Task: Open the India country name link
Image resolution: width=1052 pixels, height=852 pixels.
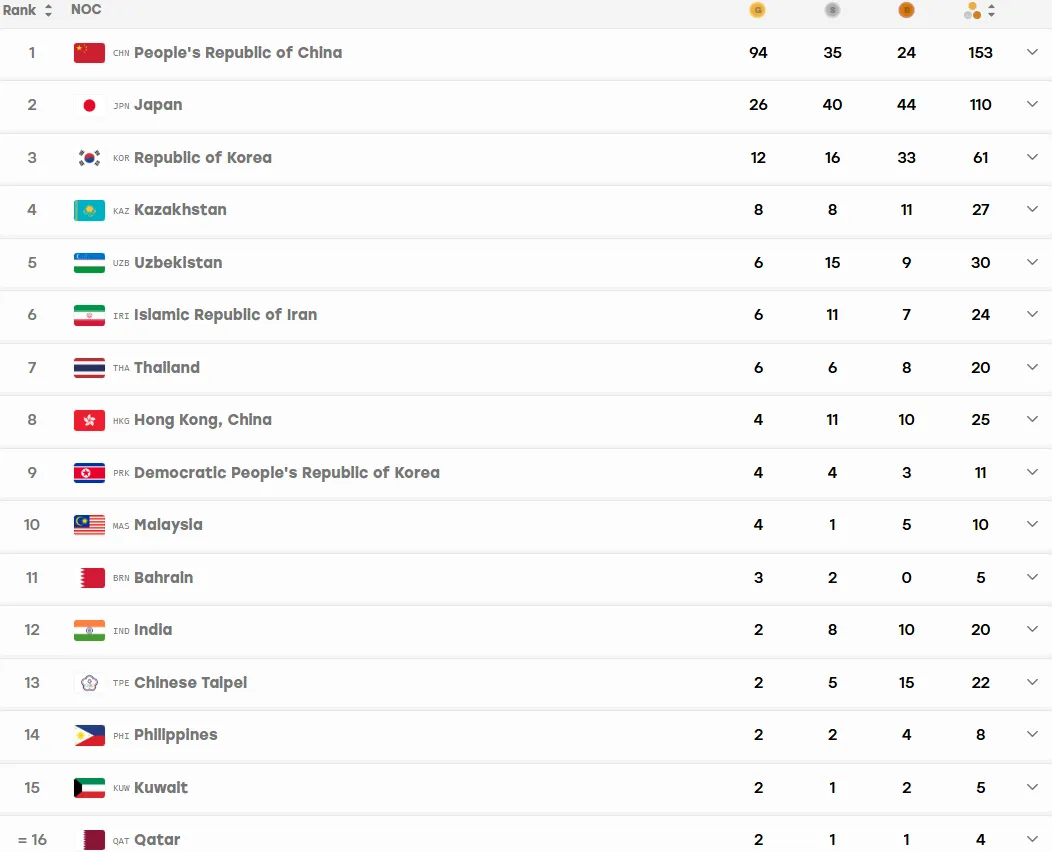Action: tap(153, 630)
